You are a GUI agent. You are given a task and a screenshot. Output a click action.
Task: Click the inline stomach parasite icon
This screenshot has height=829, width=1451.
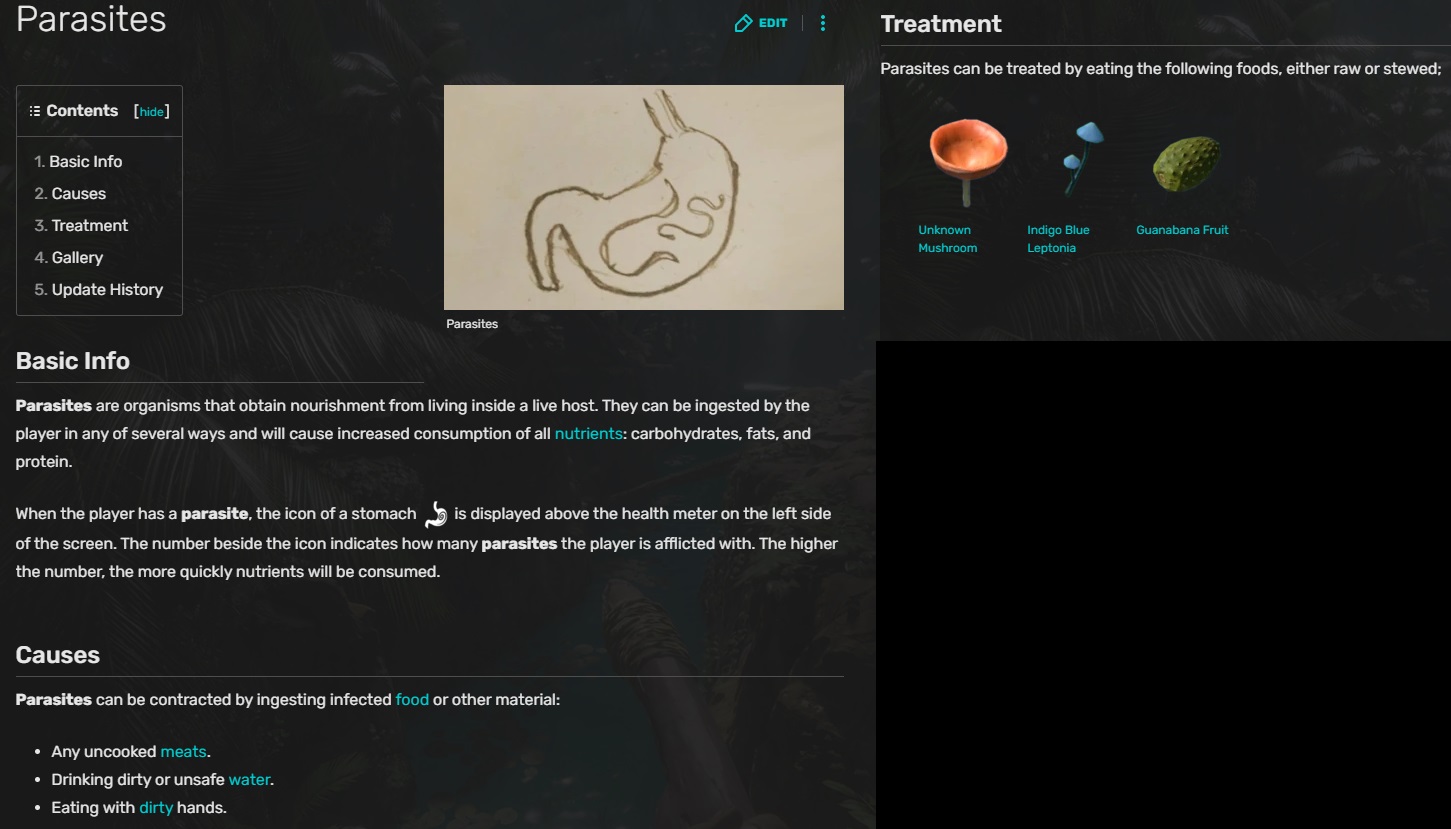click(435, 514)
